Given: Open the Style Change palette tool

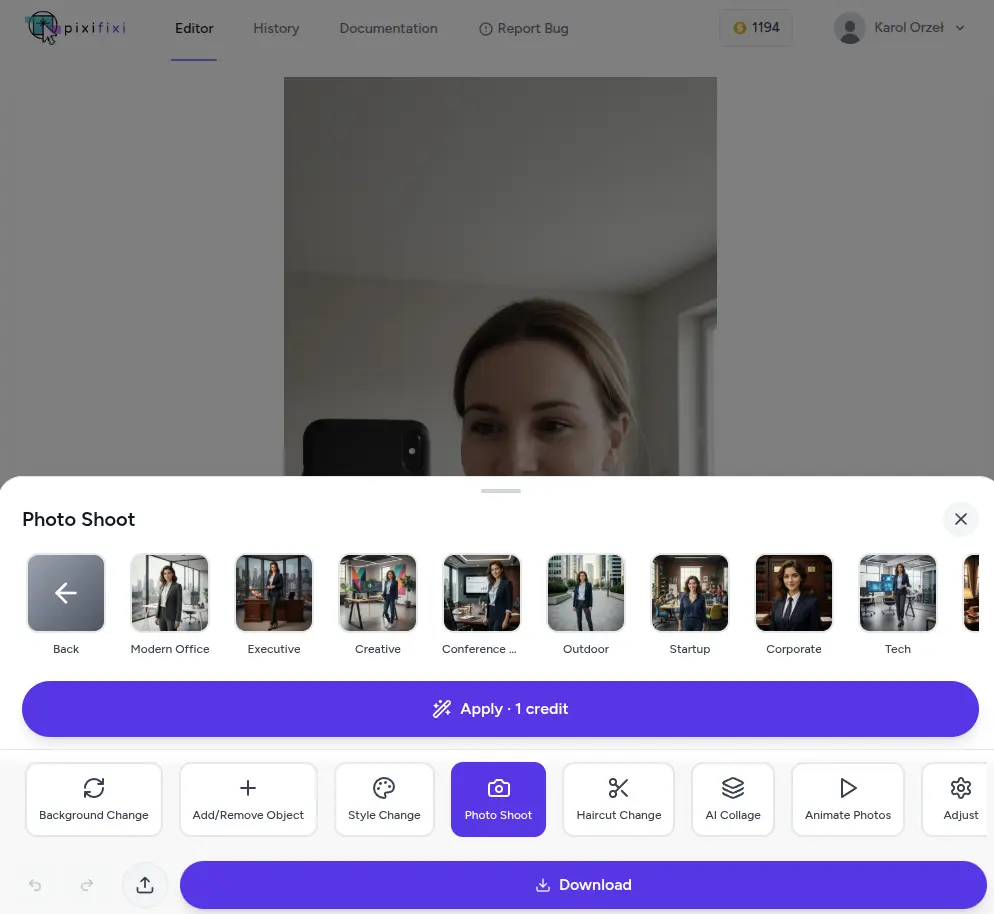Looking at the screenshot, I should tap(384, 799).
